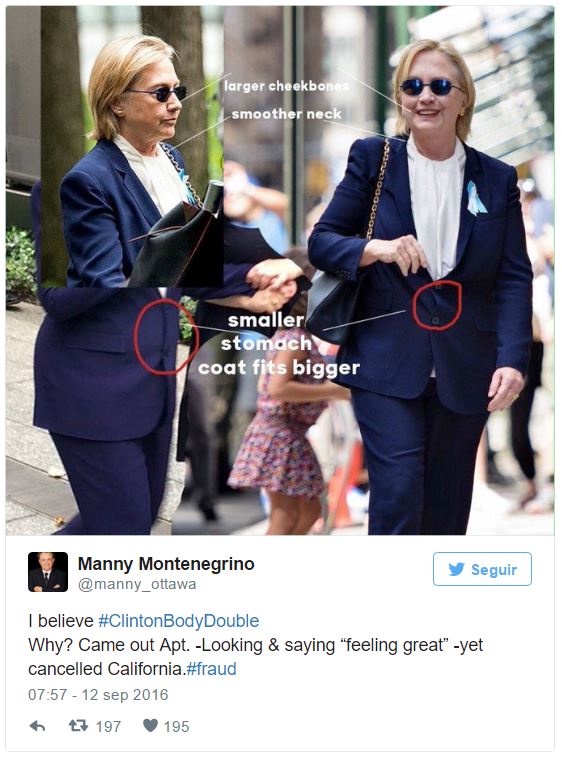562x758 pixels.
Task: Click the Twitter bird icon in Seguir
Action: [456, 569]
